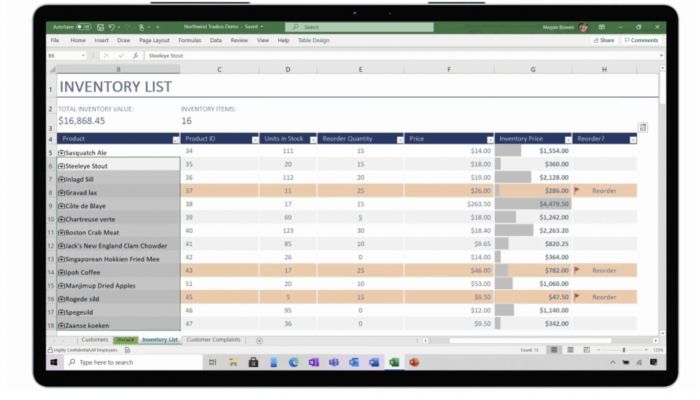Click data type icon beside Sasquatch Ale
Image resolution: width=700 pixels, height=400 pixels.
point(61,153)
